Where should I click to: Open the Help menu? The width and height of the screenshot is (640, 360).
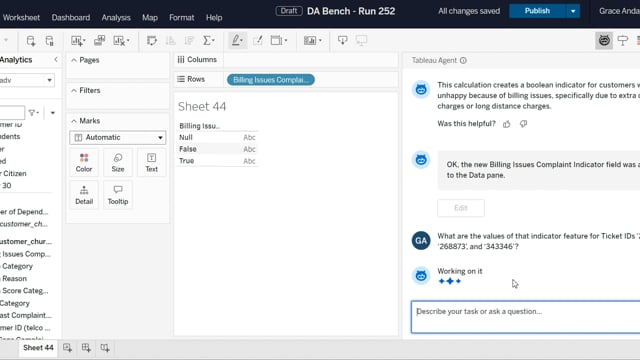pyautogui.click(x=214, y=18)
